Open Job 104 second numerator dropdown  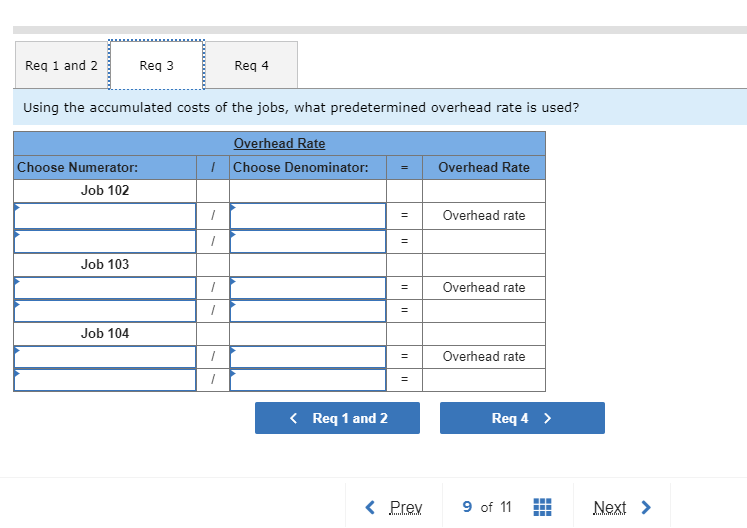click(x=105, y=380)
